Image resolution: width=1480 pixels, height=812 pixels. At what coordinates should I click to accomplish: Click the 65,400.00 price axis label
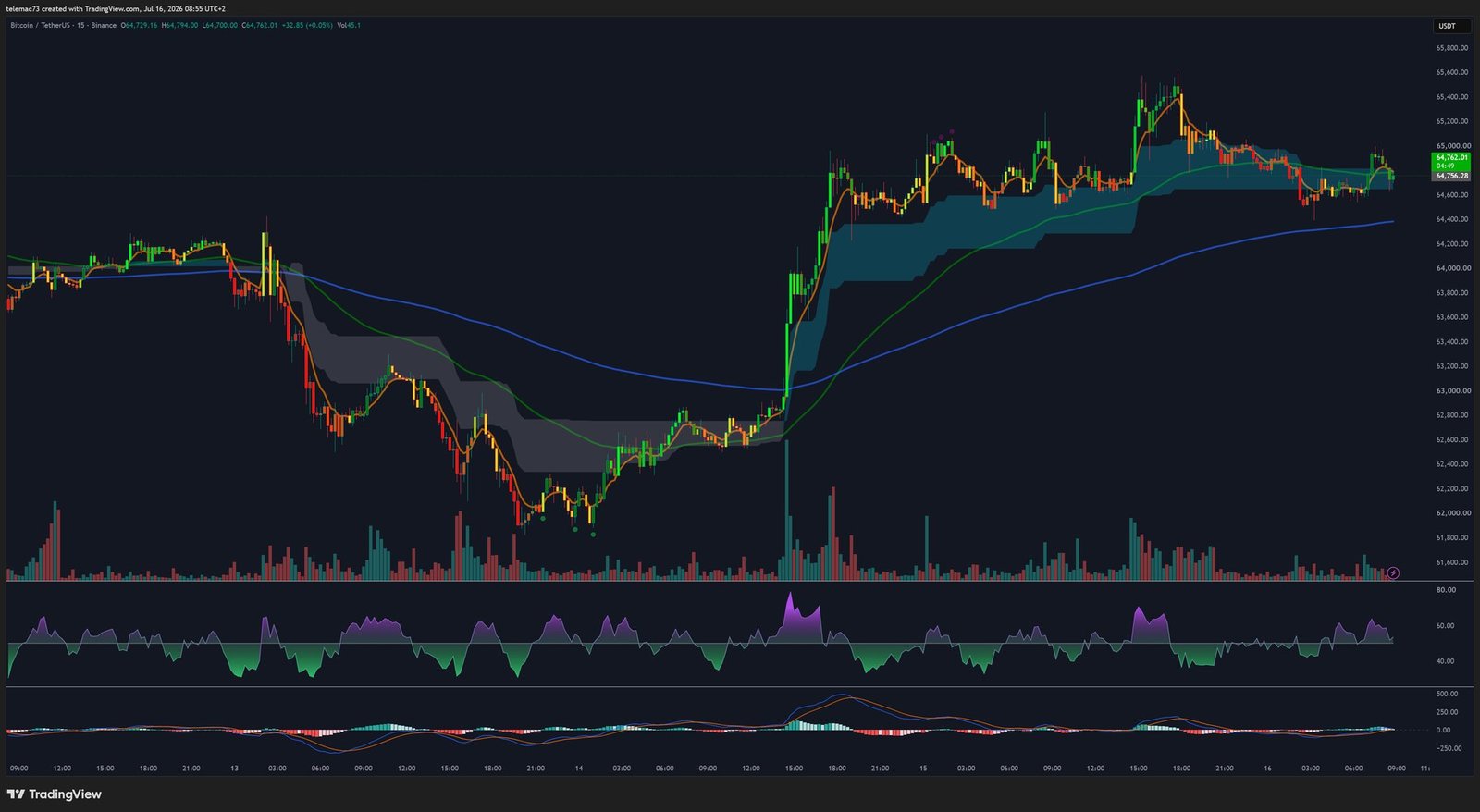coord(1451,97)
